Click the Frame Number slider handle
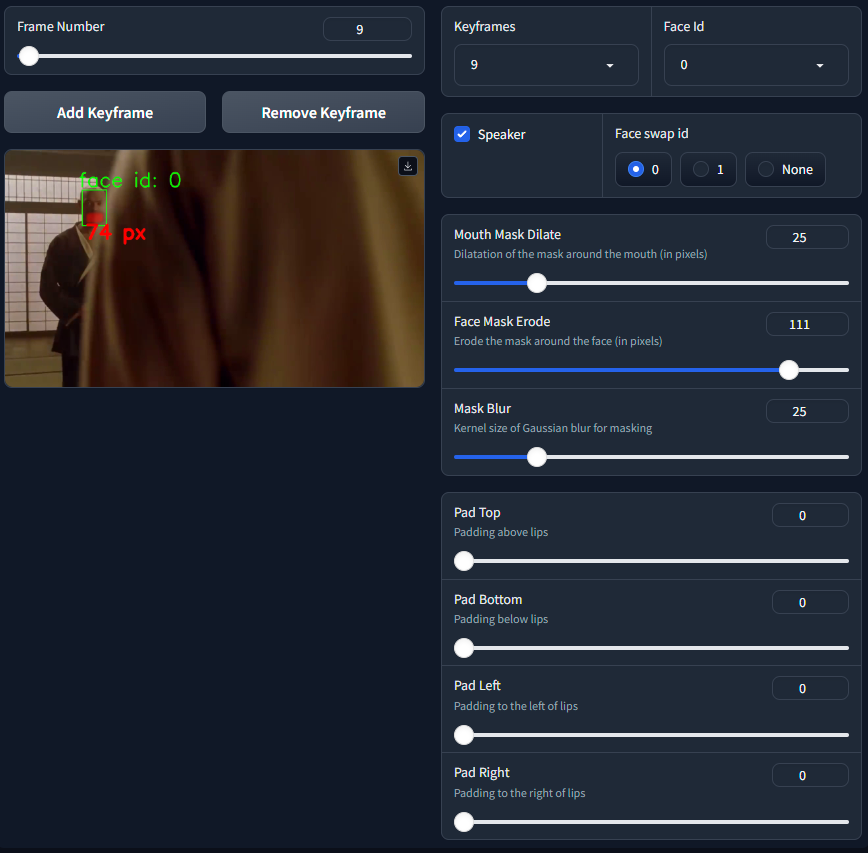This screenshot has height=853, width=868. 29,56
